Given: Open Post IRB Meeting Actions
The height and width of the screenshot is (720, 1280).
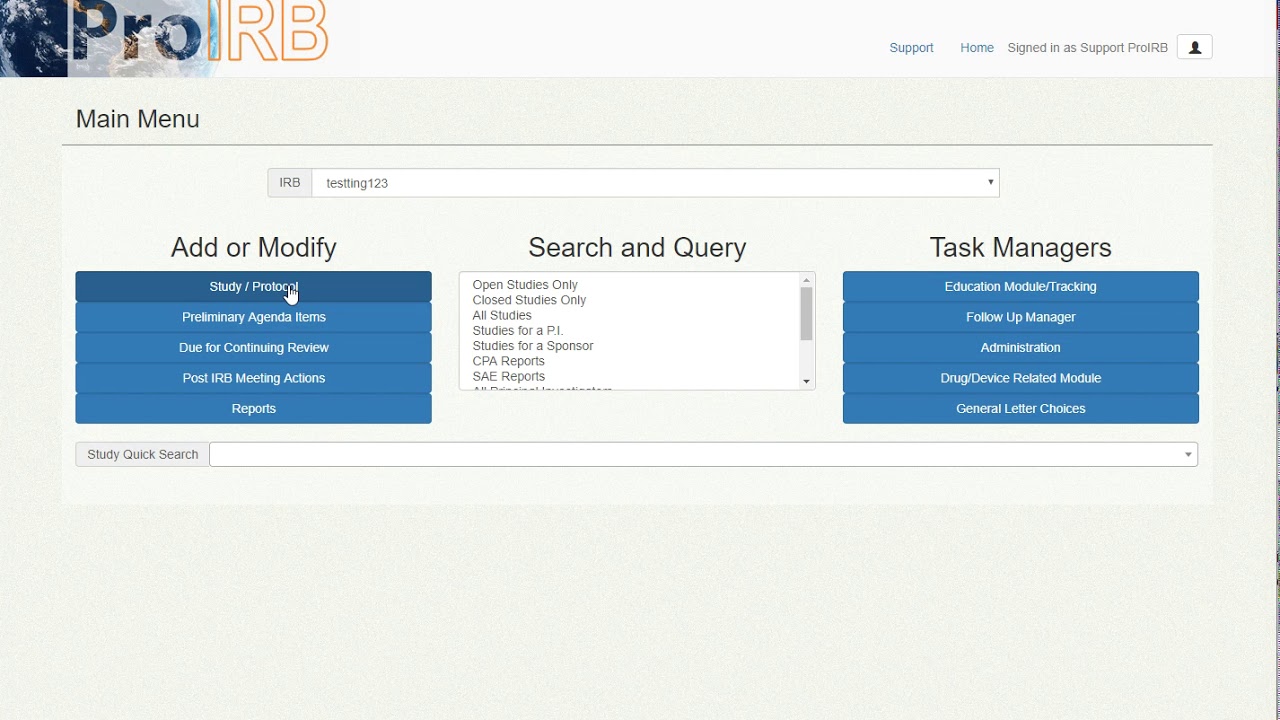Looking at the screenshot, I should 253,378.
